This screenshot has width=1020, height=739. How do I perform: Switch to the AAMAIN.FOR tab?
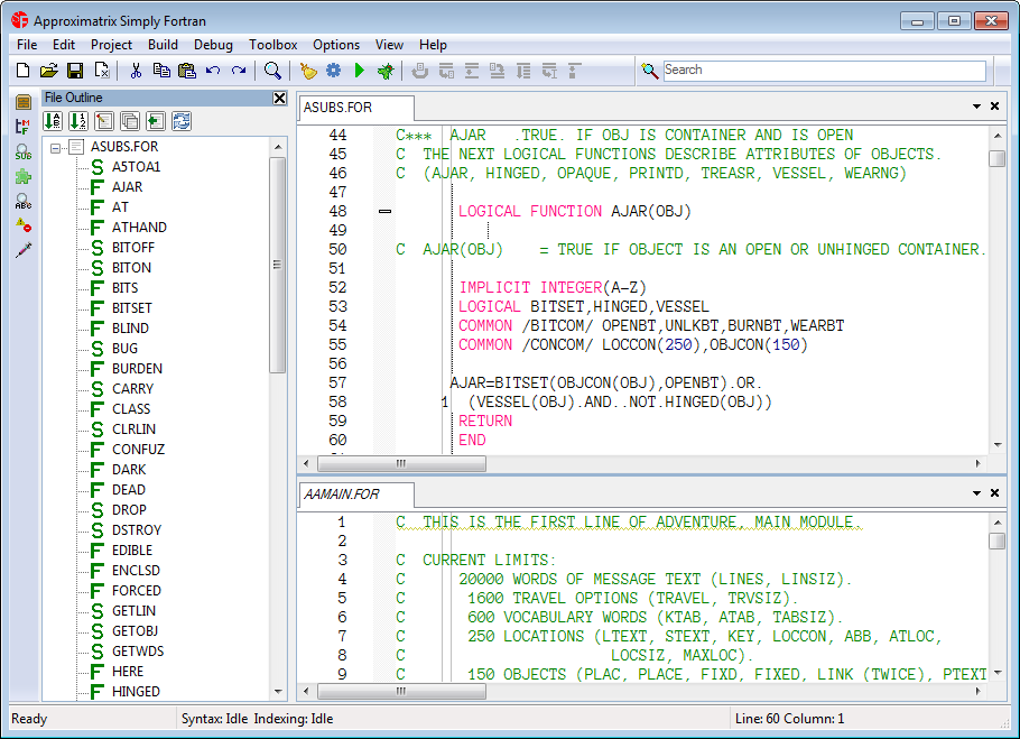(342, 494)
